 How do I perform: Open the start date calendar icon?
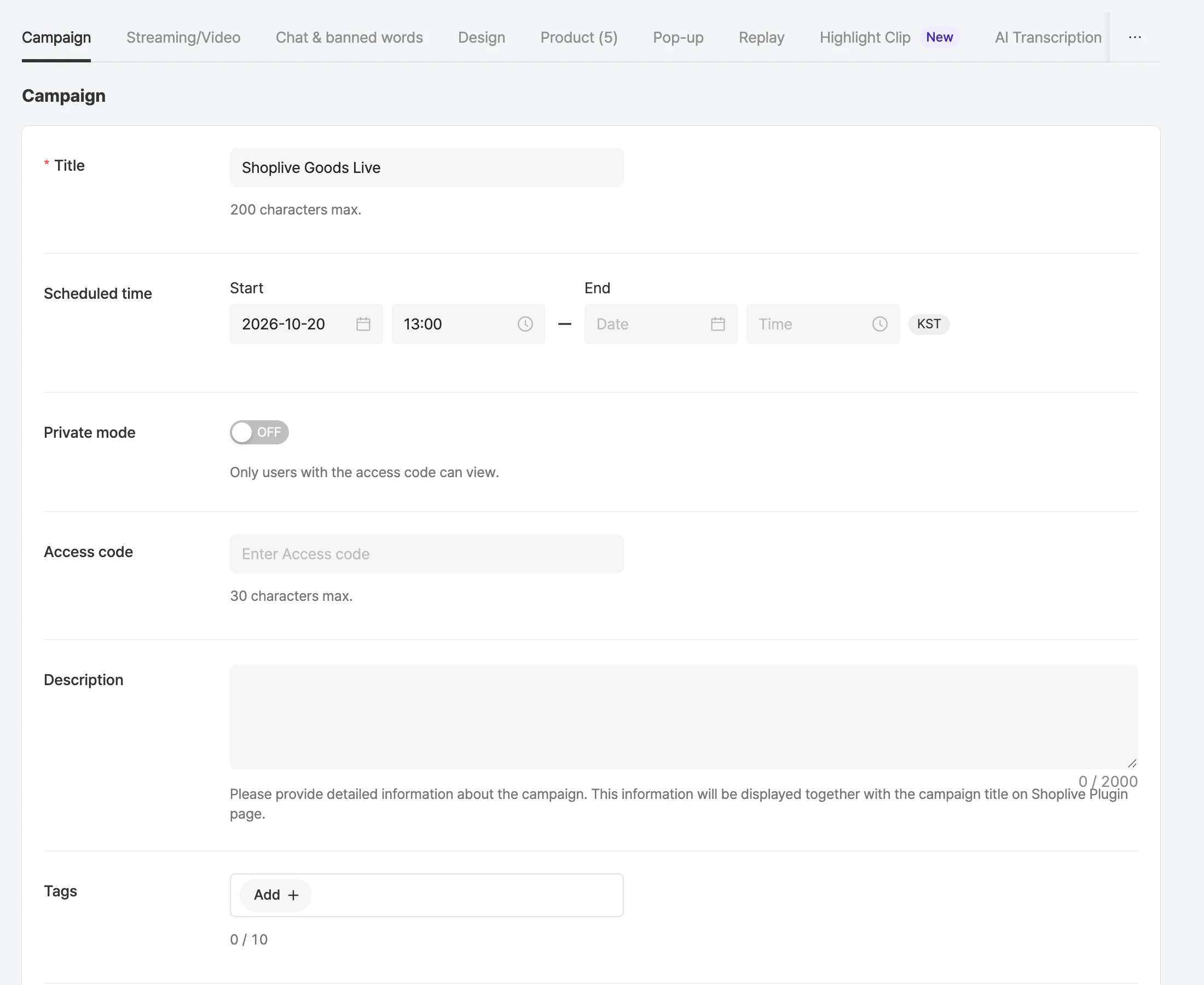point(363,324)
